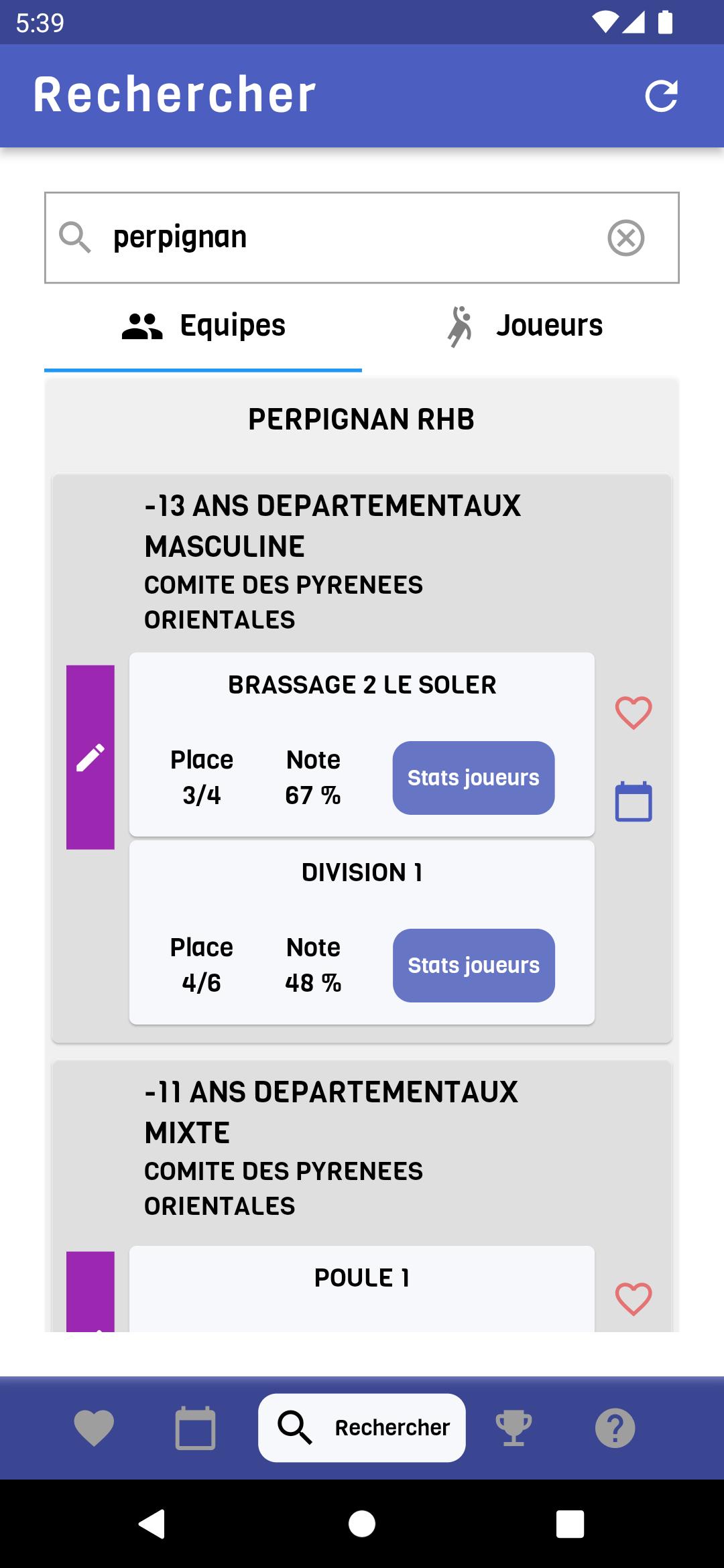Open the help question mark icon
Viewport: 724px width, 1568px height.
tap(615, 1428)
